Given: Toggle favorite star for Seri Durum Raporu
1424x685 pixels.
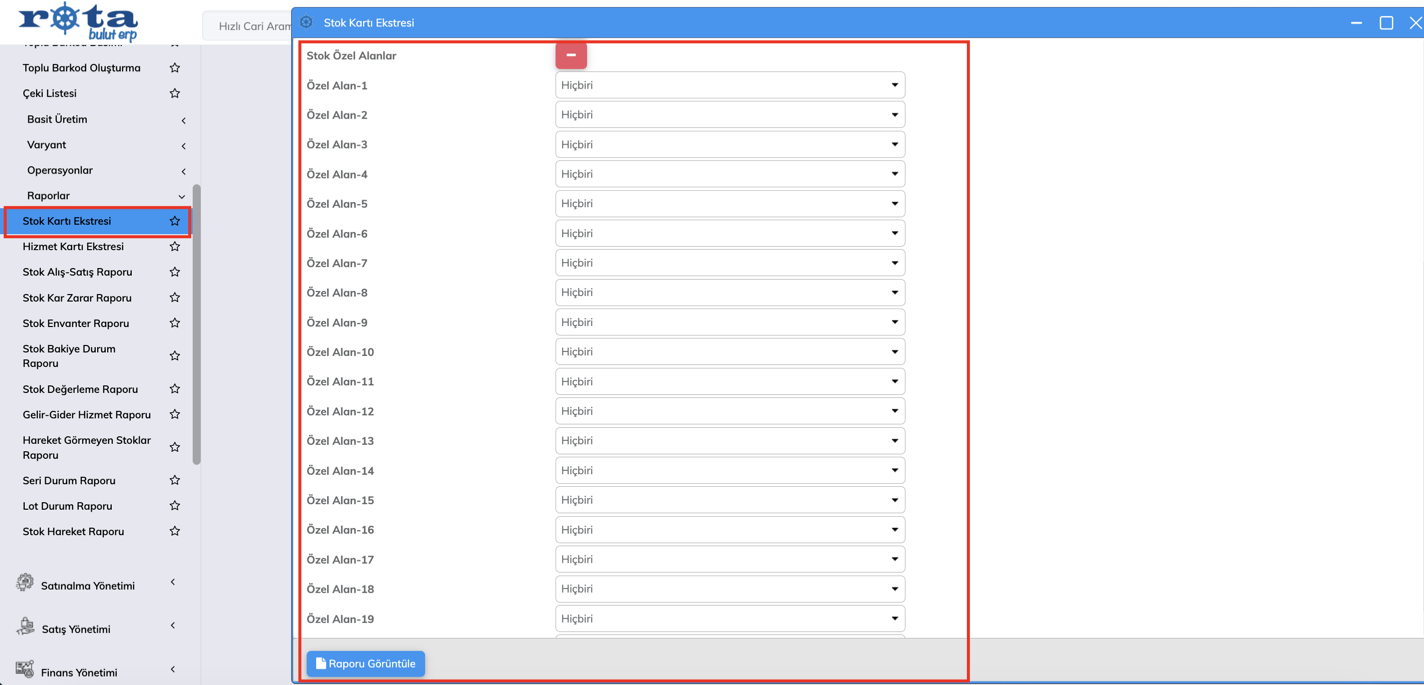Looking at the screenshot, I should 175,481.
